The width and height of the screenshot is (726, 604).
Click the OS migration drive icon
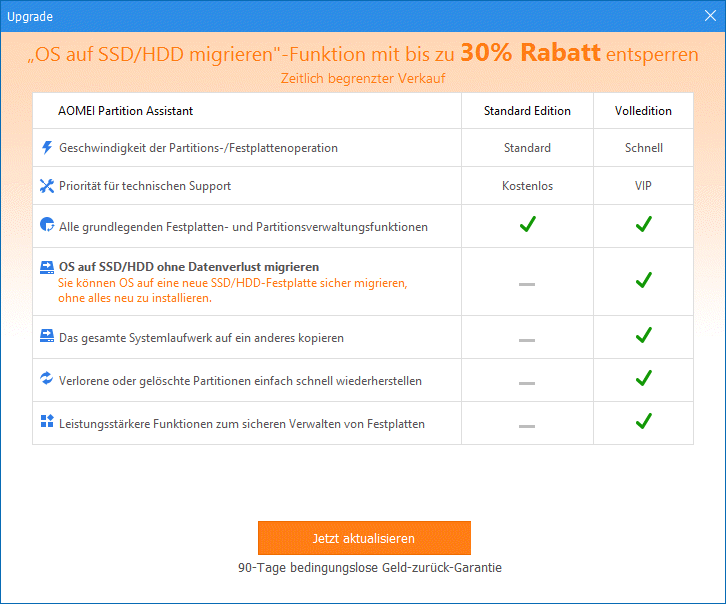click(46, 268)
